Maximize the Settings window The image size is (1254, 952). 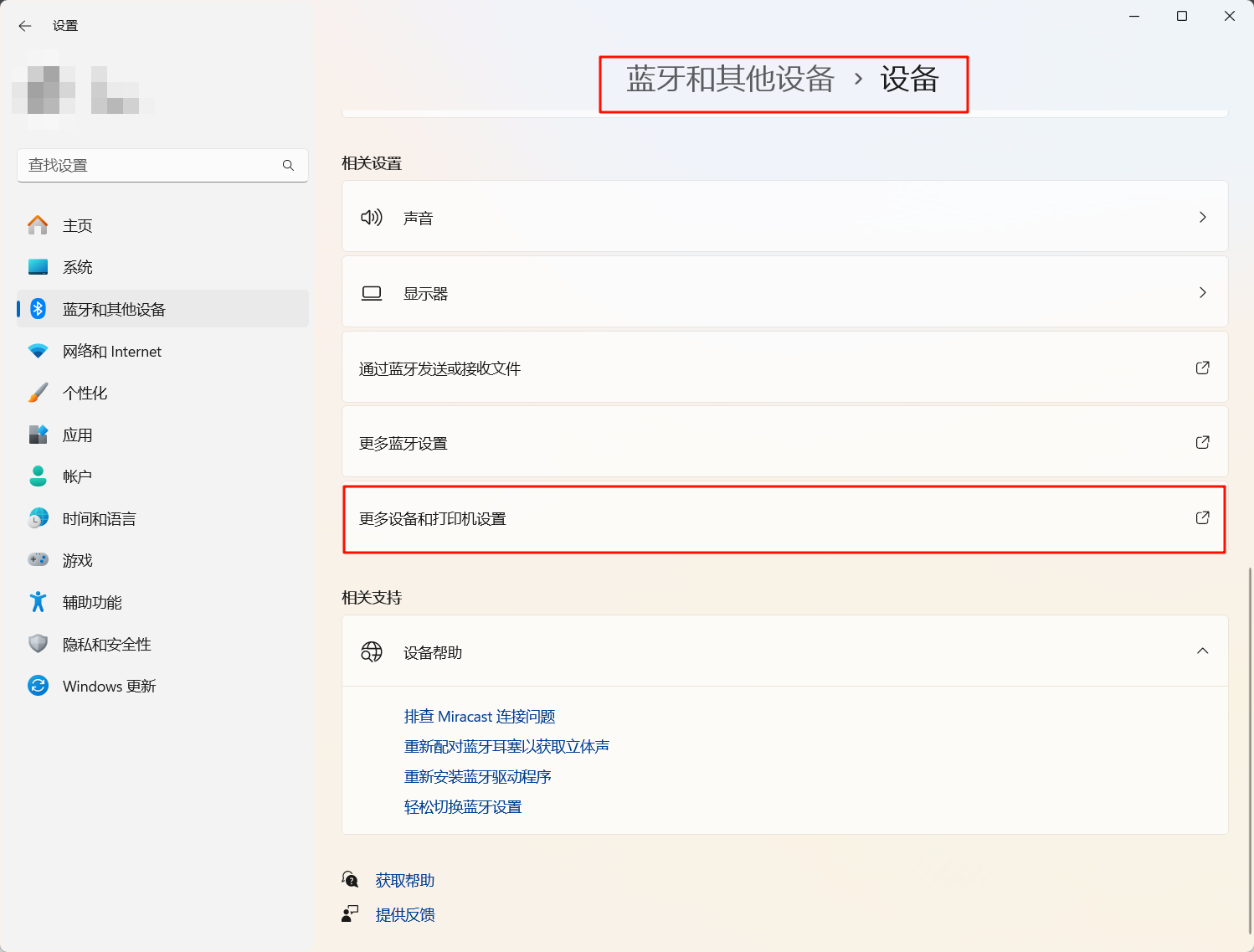pos(1182,16)
